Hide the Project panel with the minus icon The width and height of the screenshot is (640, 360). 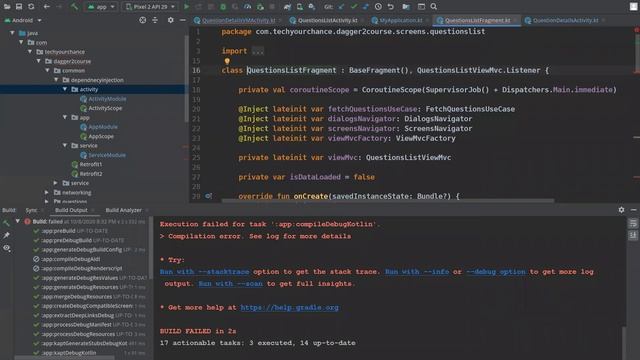click(x=182, y=20)
